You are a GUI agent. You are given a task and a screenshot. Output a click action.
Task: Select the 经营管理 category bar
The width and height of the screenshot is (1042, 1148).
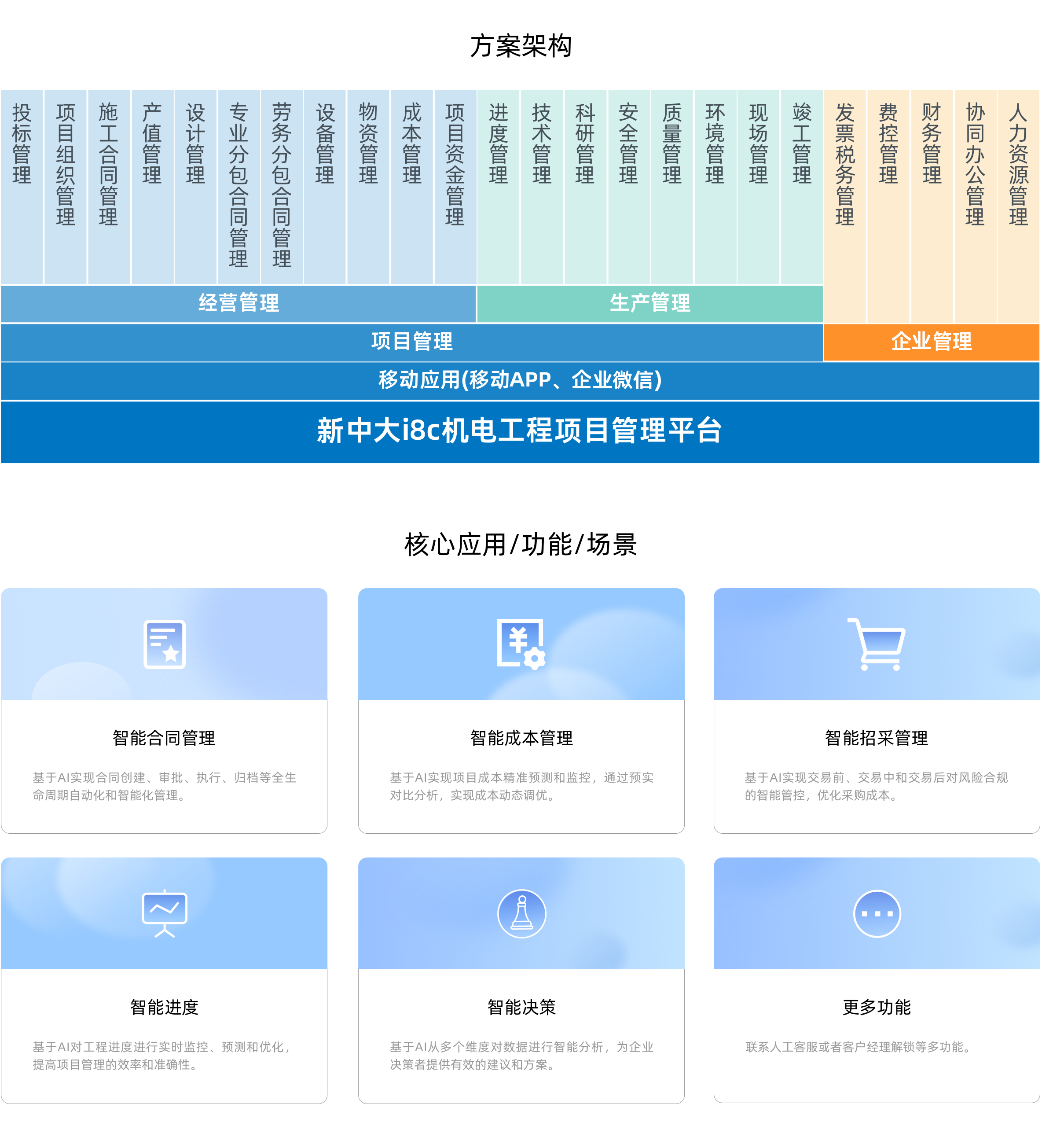(x=238, y=303)
